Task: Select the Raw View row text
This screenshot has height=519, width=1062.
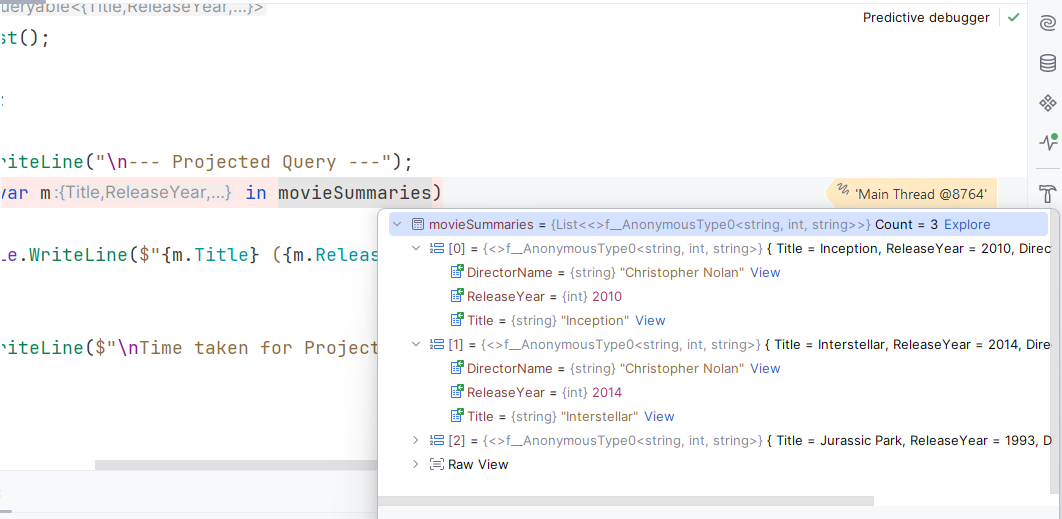Action: [478, 465]
